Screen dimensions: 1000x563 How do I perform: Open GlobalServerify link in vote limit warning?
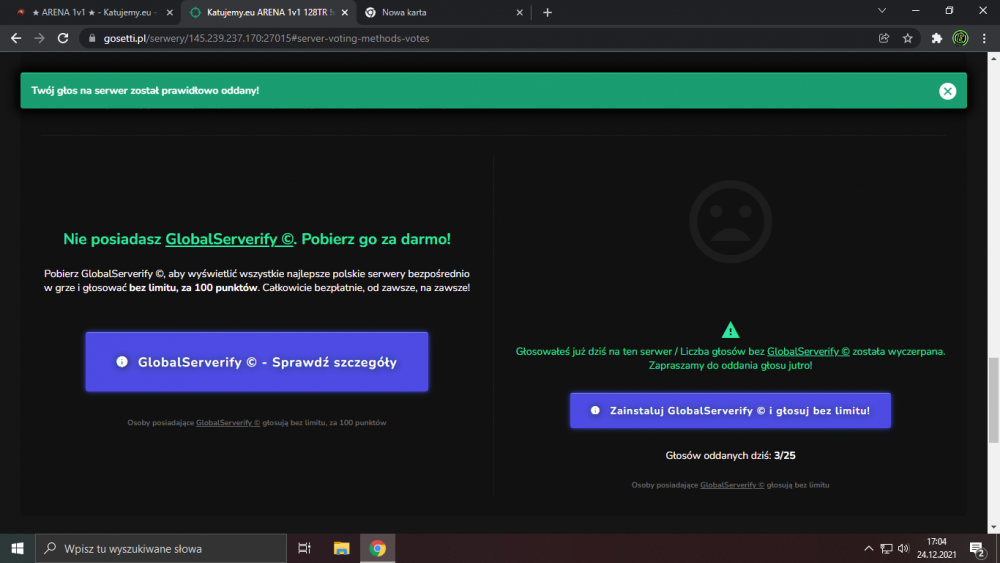tap(808, 351)
